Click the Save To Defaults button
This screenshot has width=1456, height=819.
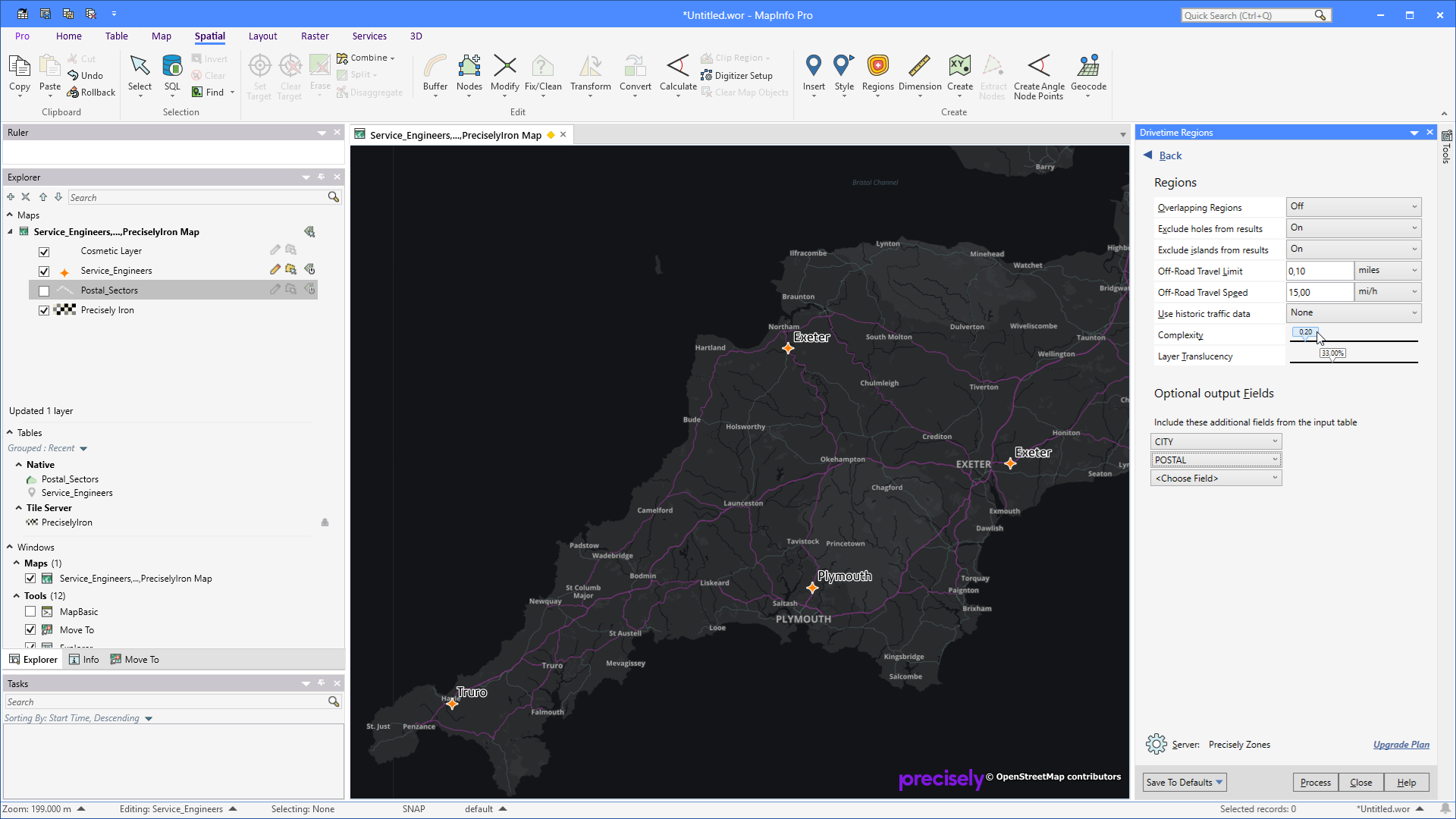(1185, 782)
